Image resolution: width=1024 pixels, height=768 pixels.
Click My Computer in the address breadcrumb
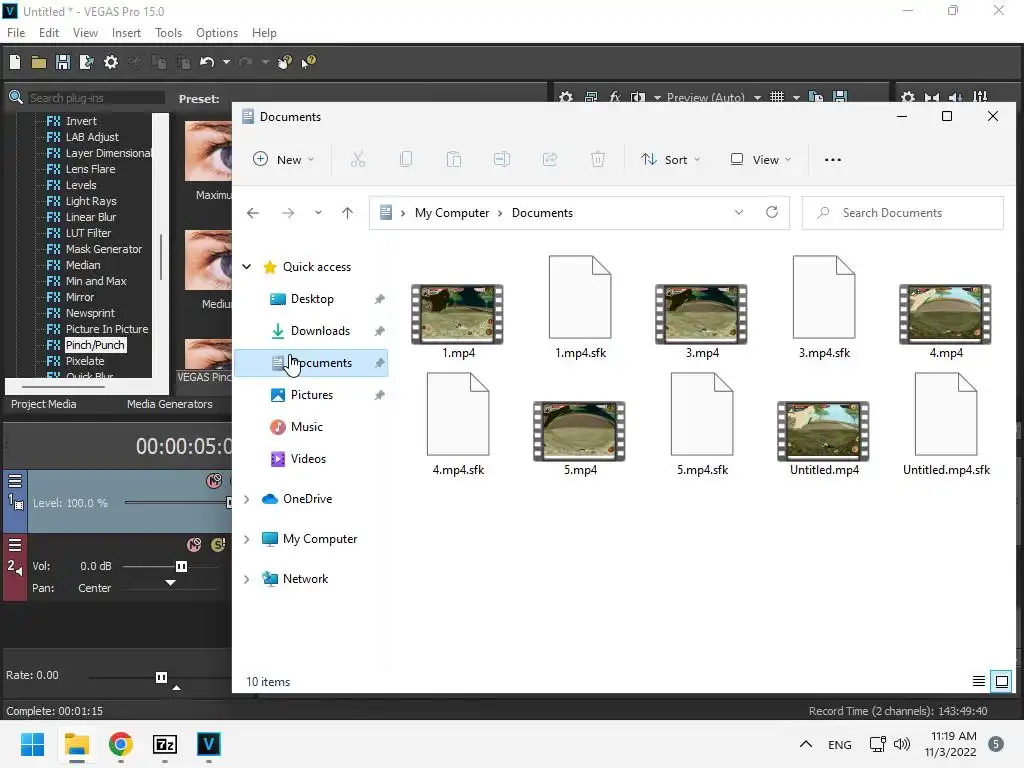pyautogui.click(x=452, y=213)
